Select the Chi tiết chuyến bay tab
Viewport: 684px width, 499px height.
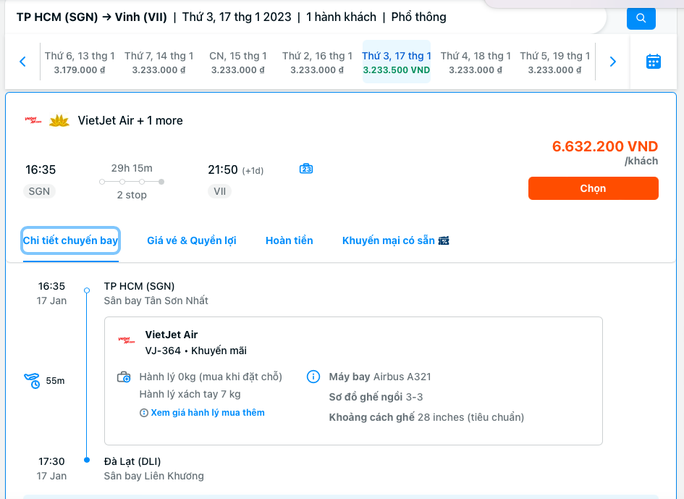click(71, 241)
